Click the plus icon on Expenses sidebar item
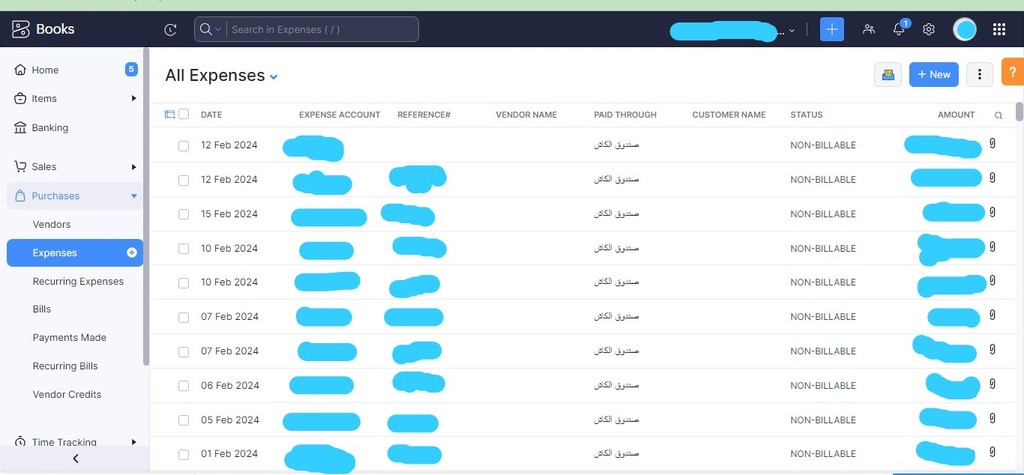 point(132,253)
